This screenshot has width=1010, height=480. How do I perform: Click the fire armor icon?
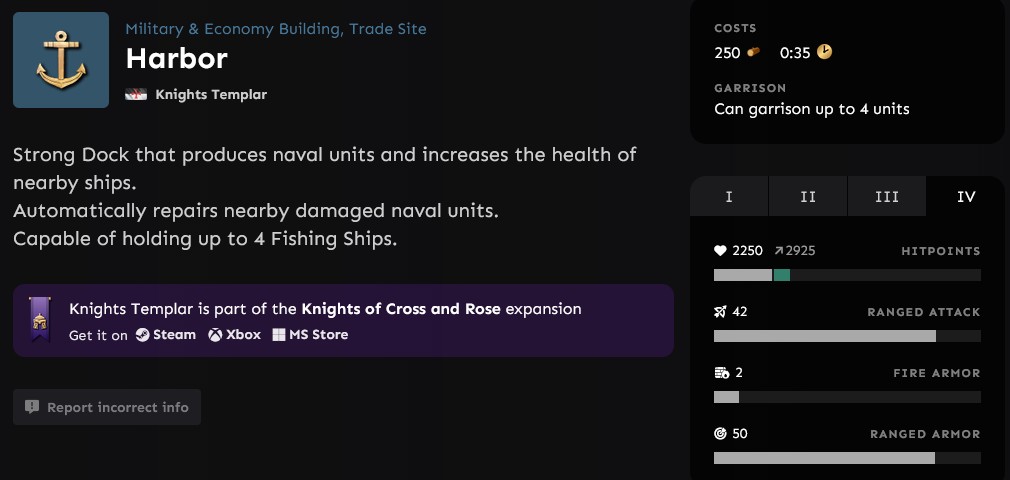click(722, 373)
